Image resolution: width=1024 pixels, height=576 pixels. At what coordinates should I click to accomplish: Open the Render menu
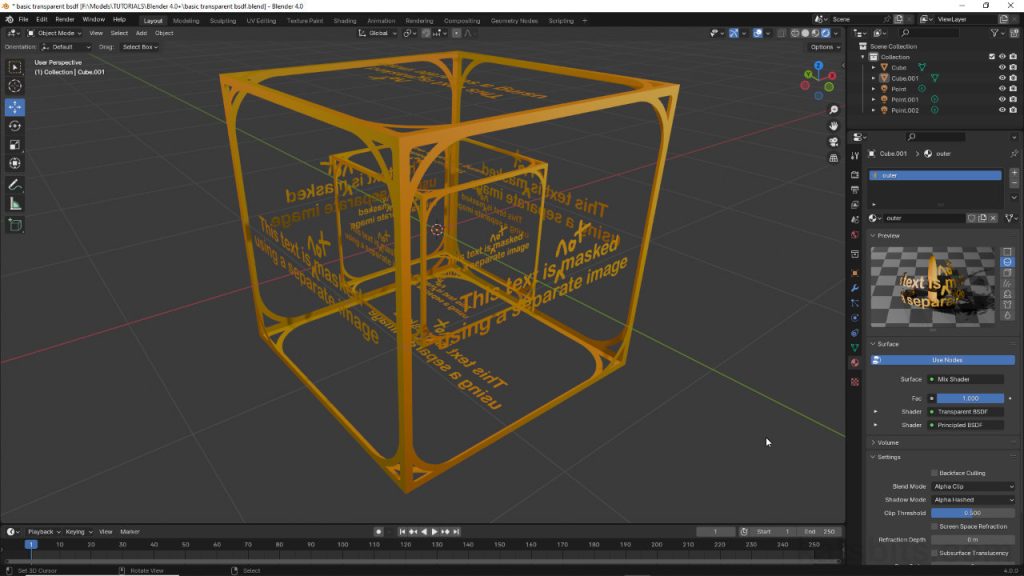point(65,19)
